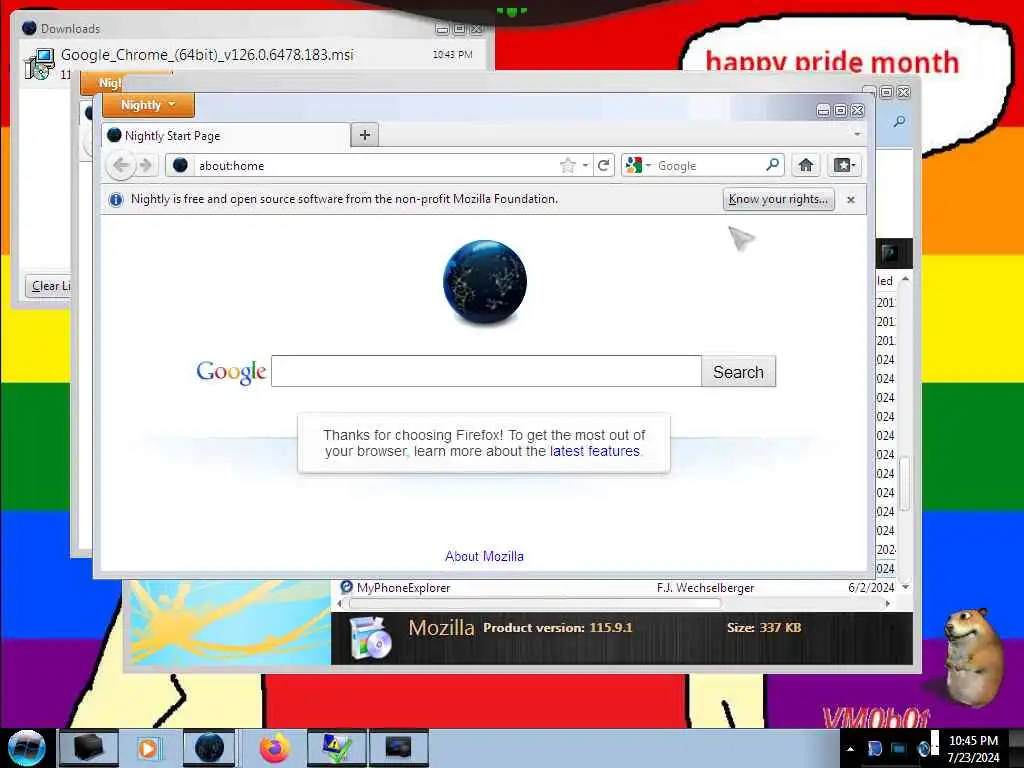Image resolution: width=1024 pixels, height=768 pixels.
Task: Open a new tab with plus button
Action: pos(364,135)
